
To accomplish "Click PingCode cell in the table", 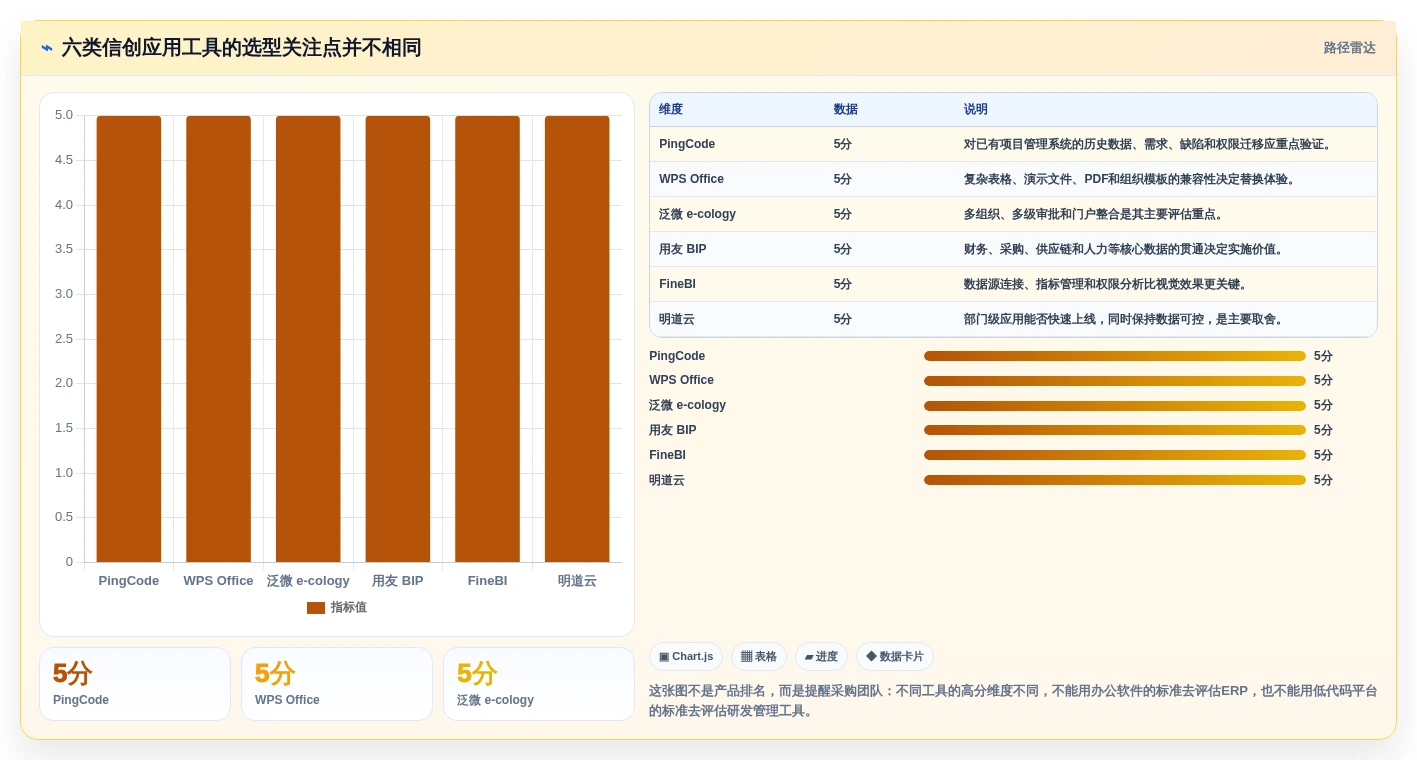I will (687, 144).
